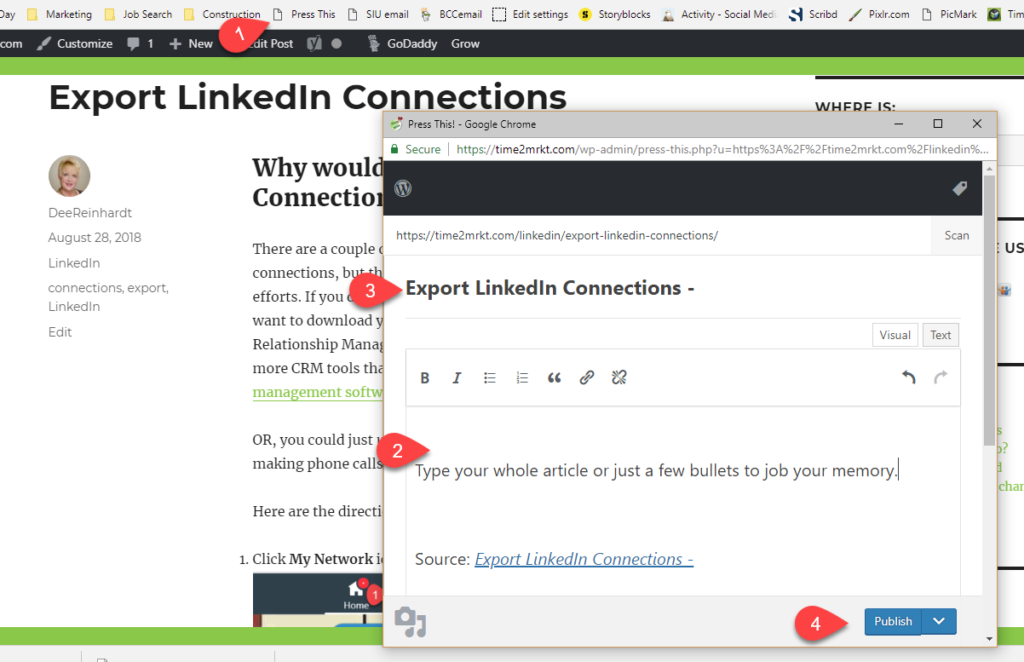Open the comments icon in admin bar
Screen dimensions: 1024x662
point(133,44)
